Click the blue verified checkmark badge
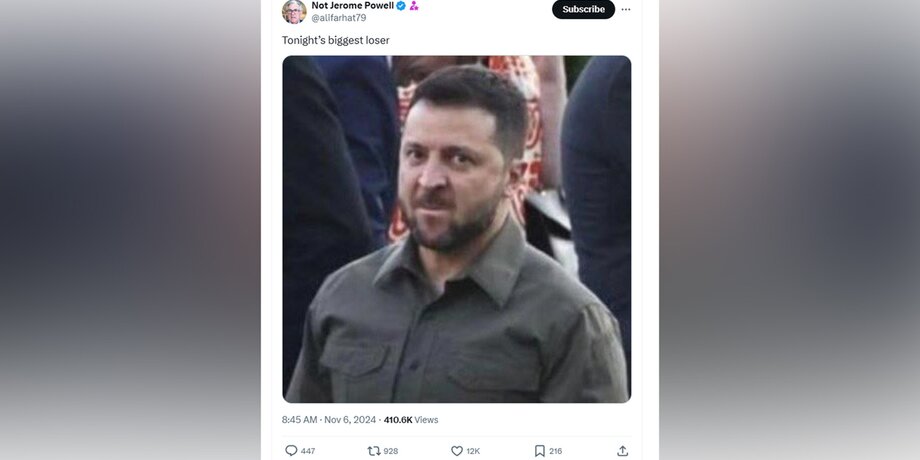920x460 pixels. click(401, 6)
